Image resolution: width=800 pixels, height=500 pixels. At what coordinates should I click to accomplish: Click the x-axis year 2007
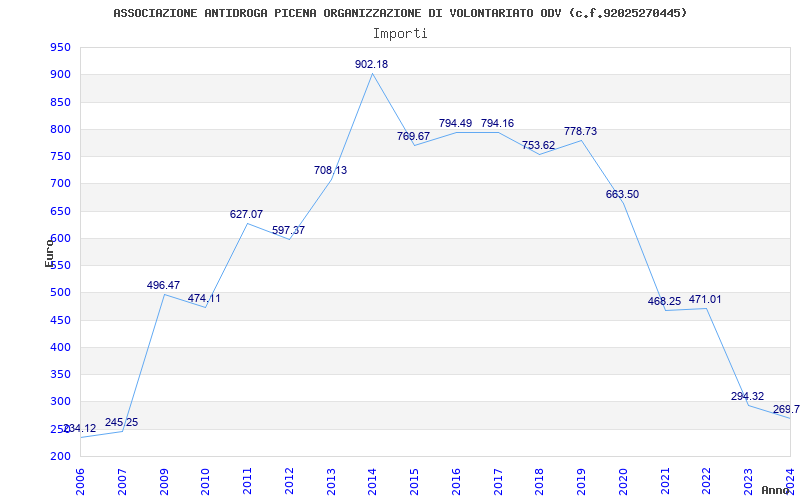tap(122, 481)
